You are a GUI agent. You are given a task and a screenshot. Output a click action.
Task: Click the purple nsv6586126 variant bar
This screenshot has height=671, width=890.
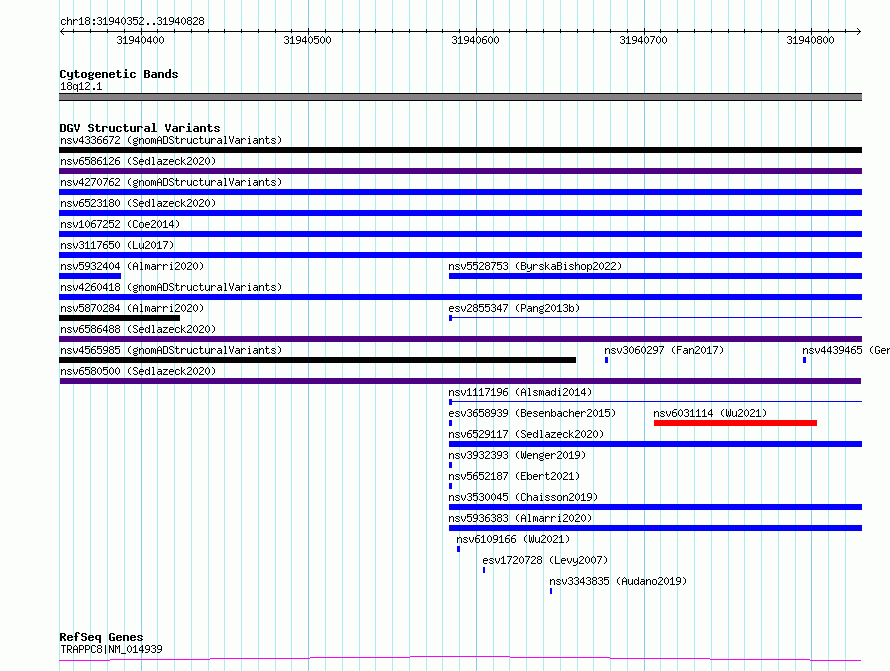460,171
